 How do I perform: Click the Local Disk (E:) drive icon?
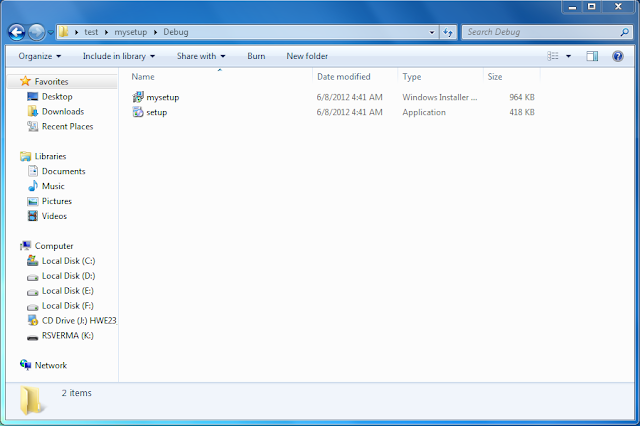32,292
